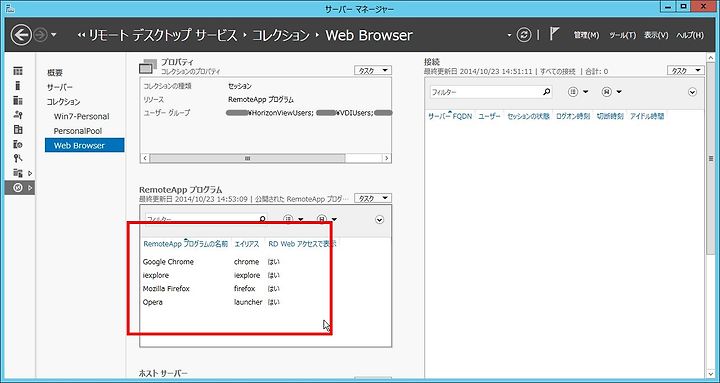720x383 pixels.
Task: Select the Opera RemoteApp row
Action: click(x=265, y=302)
